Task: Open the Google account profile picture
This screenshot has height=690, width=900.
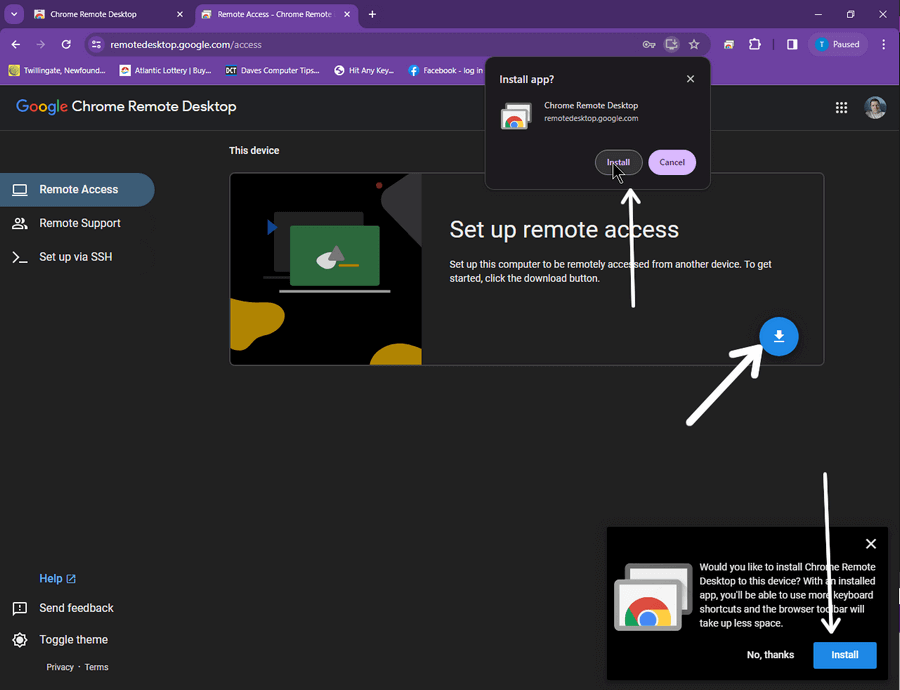Action: point(875,107)
